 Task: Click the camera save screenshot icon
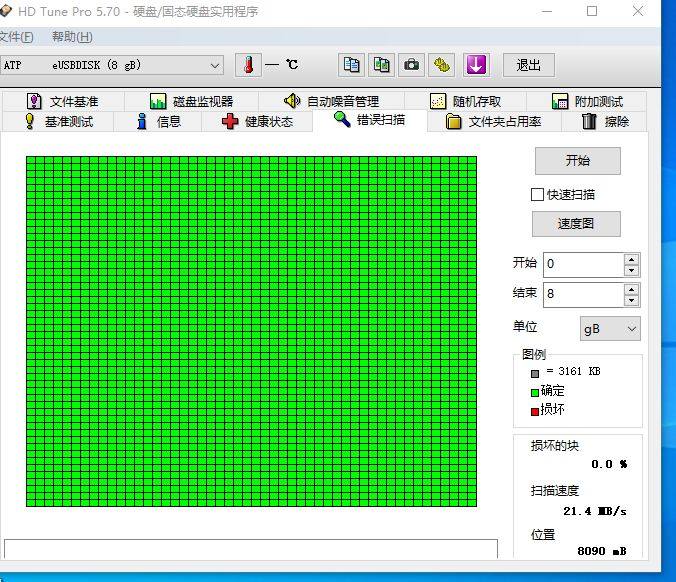click(x=411, y=65)
